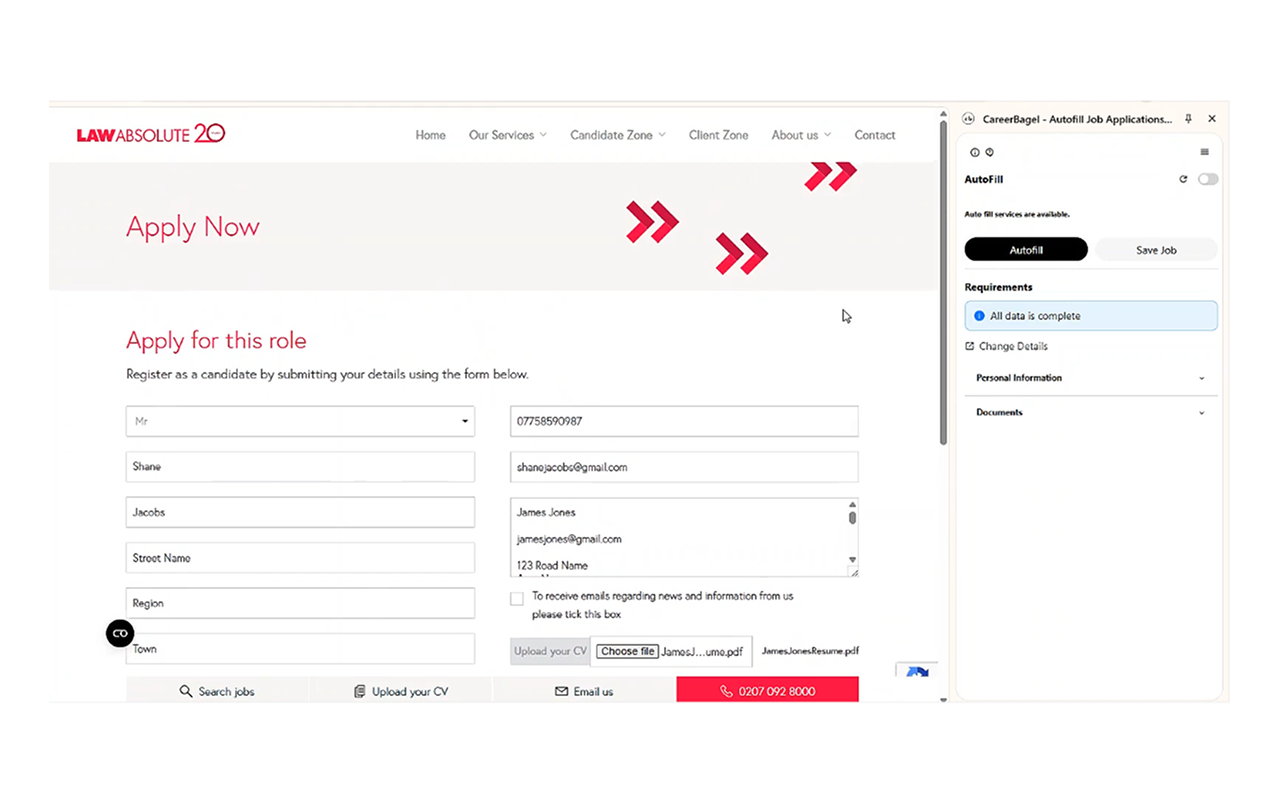
Task: Click the phone icon beside 0207 092 8000
Action: 727,691
